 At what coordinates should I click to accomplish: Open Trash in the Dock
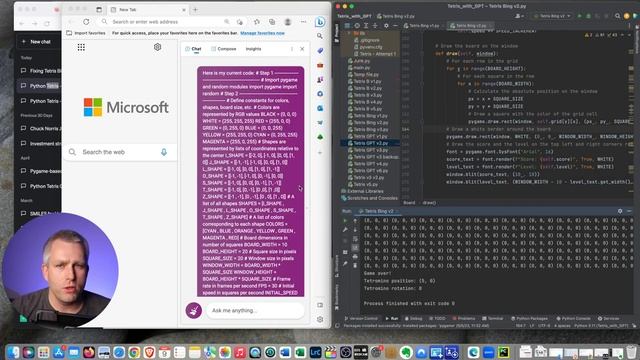point(631,351)
